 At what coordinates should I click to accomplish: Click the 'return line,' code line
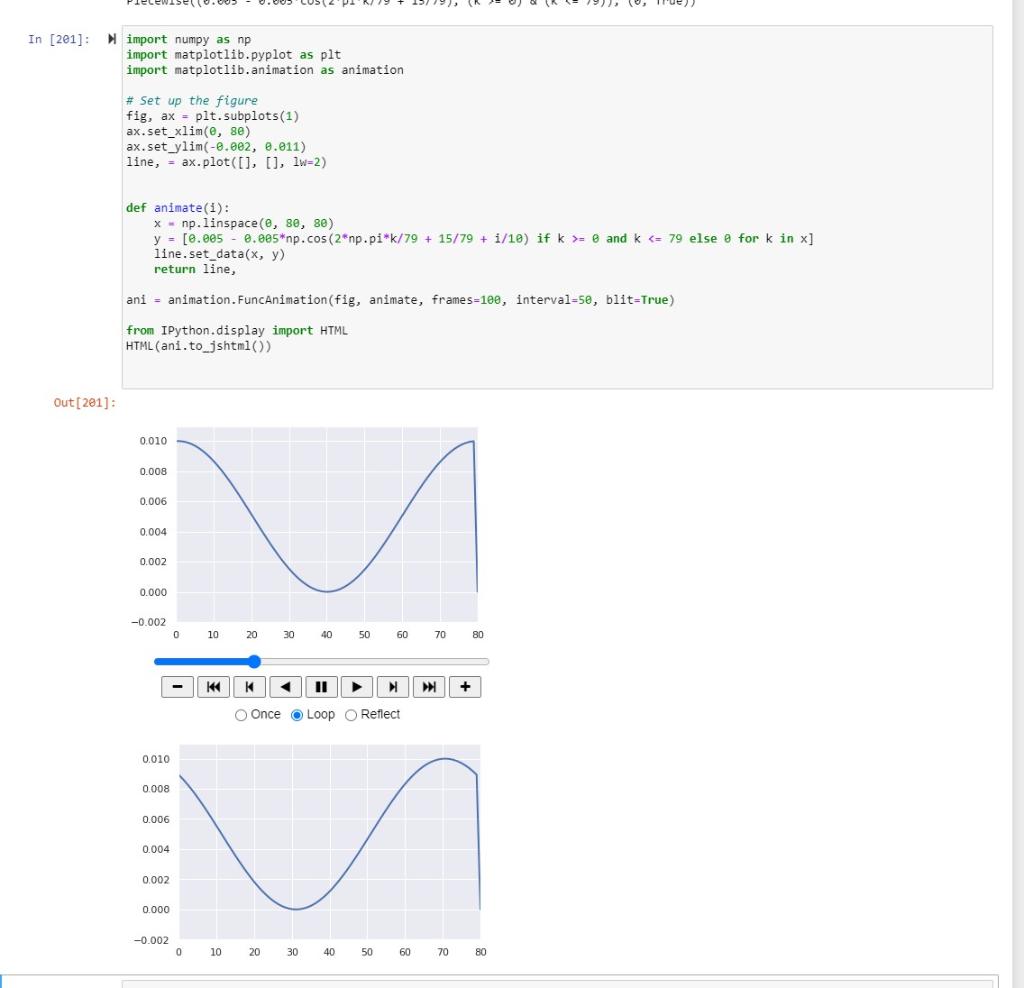[x=195, y=269]
